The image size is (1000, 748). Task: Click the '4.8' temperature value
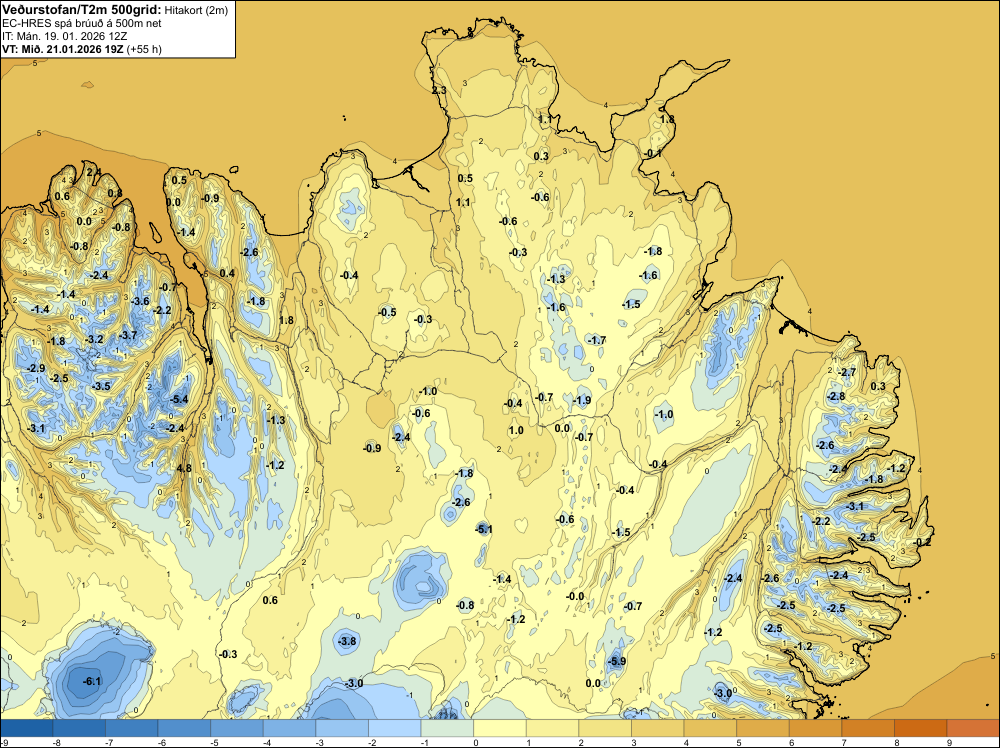pos(184,468)
